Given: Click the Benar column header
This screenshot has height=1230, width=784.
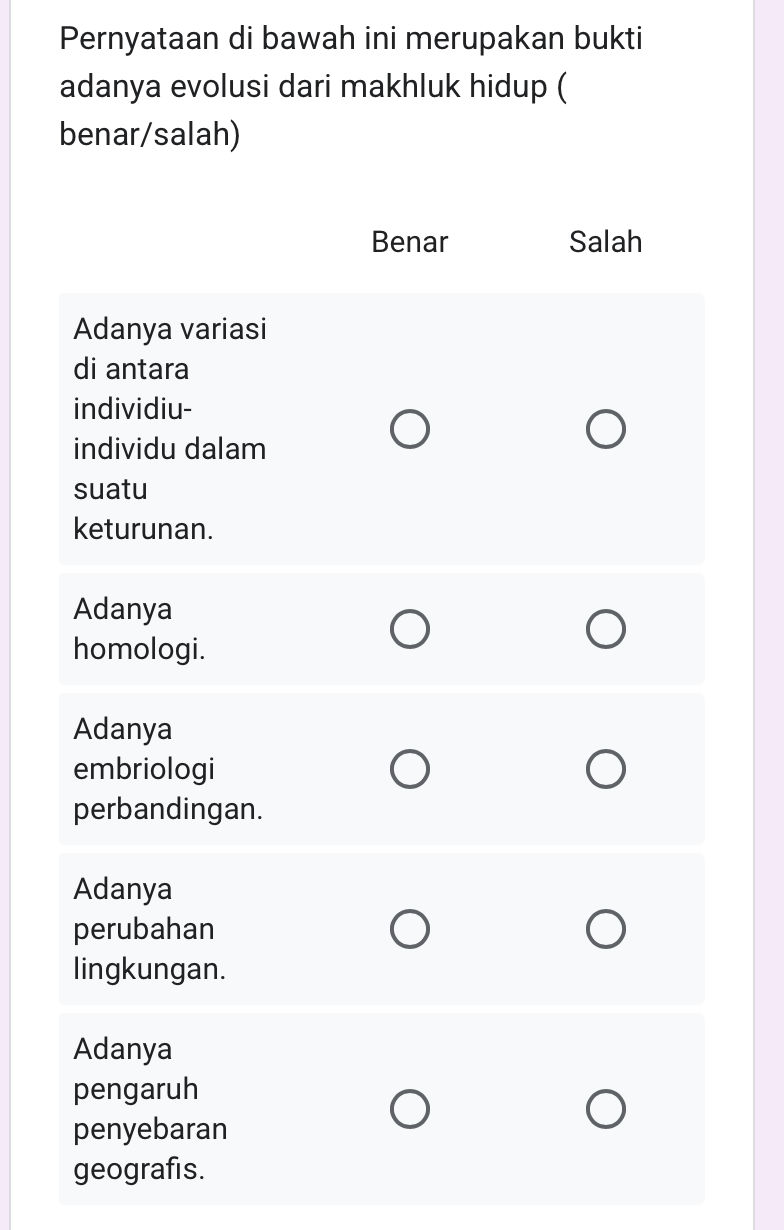Looking at the screenshot, I should [x=409, y=242].
